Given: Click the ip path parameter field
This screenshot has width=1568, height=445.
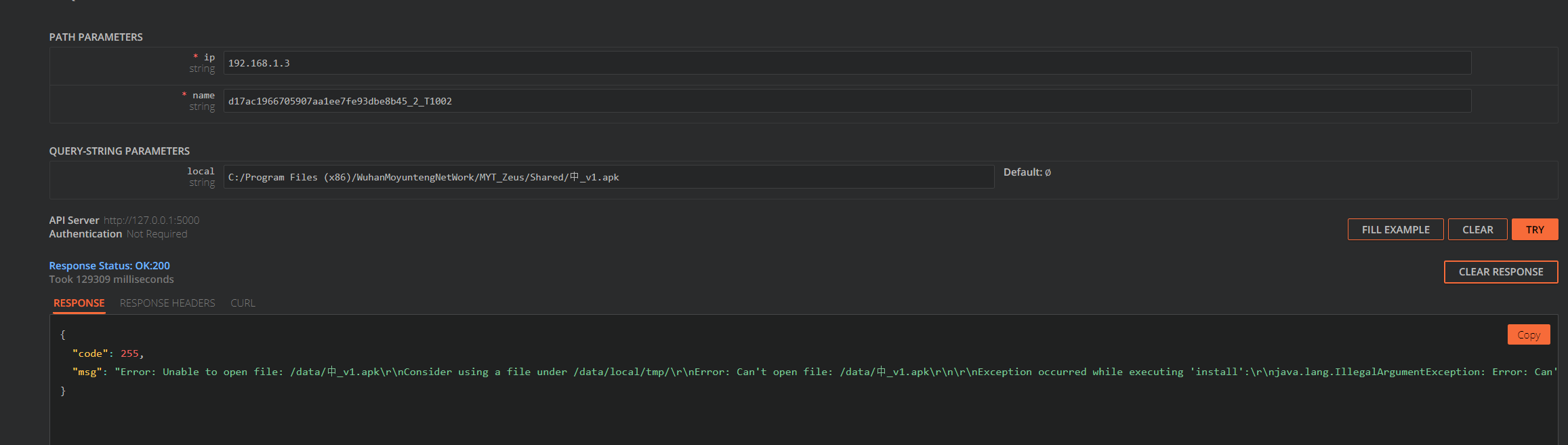Looking at the screenshot, I should [x=847, y=63].
